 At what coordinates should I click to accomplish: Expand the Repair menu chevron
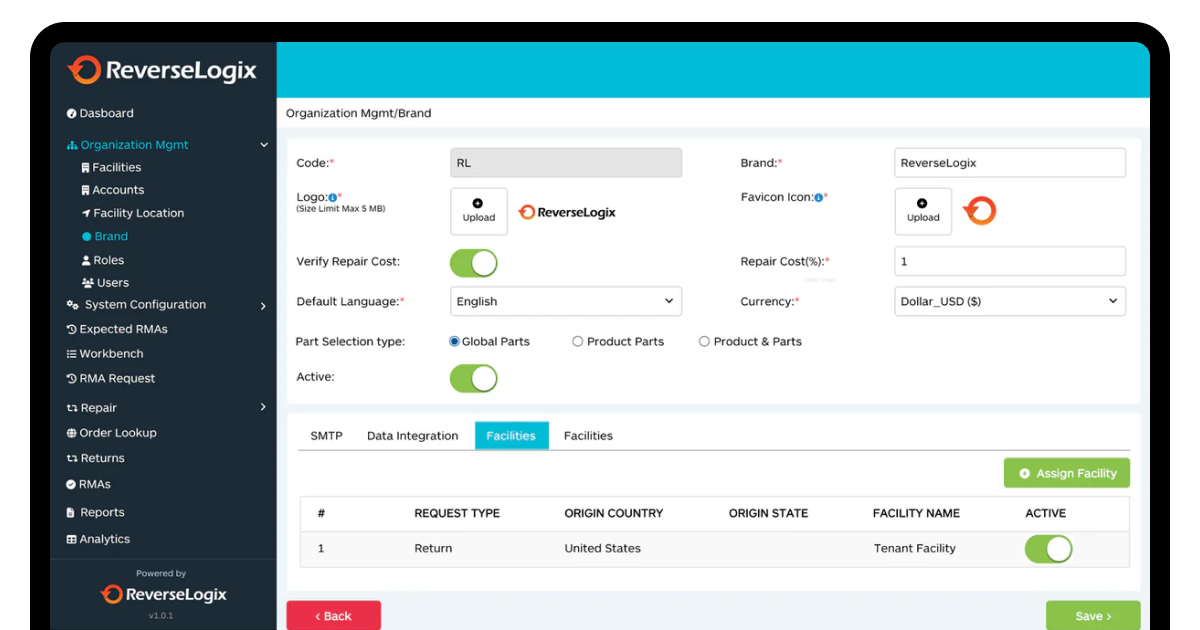tap(263, 407)
